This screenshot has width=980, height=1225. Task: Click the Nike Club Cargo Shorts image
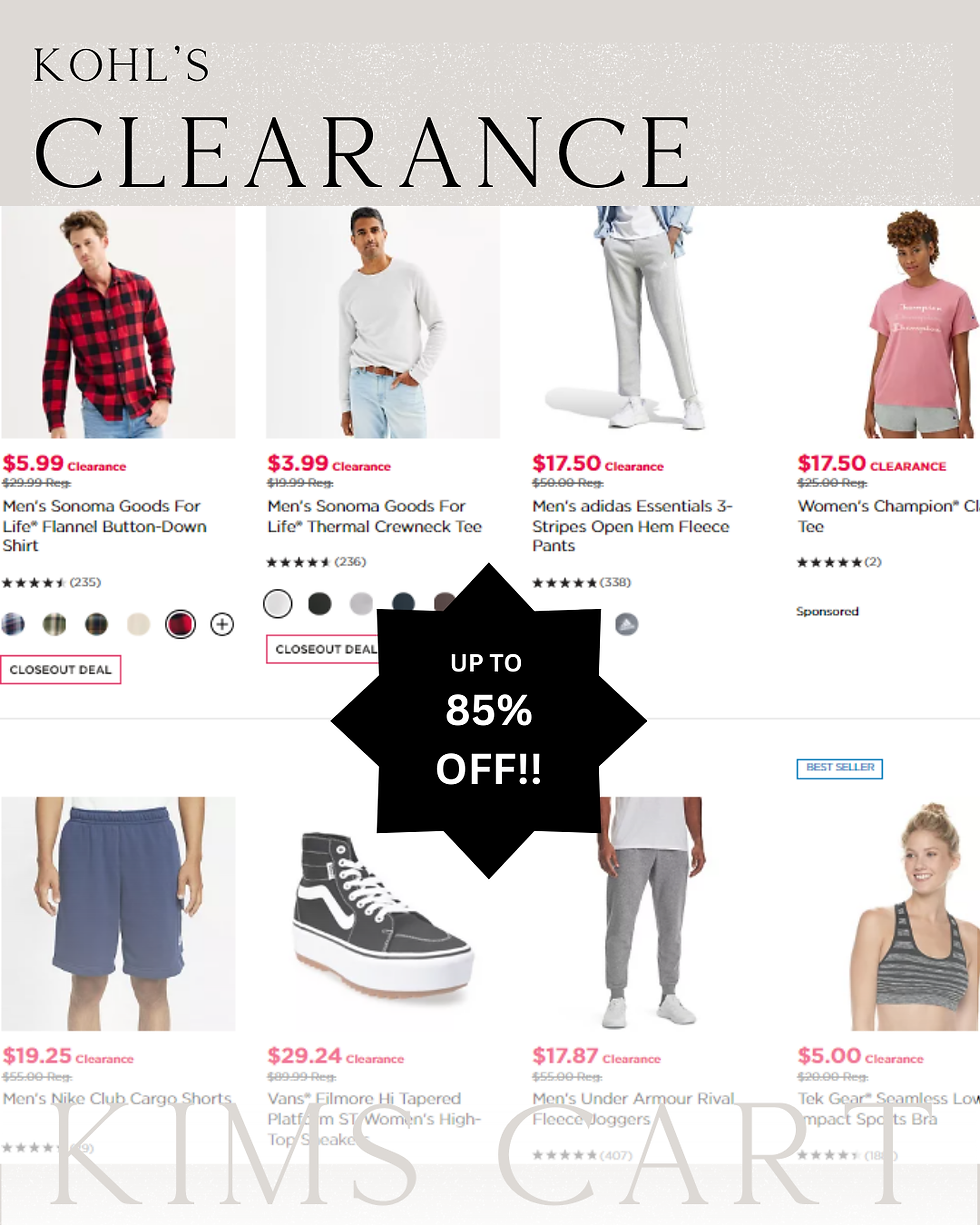(x=118, y=914)
